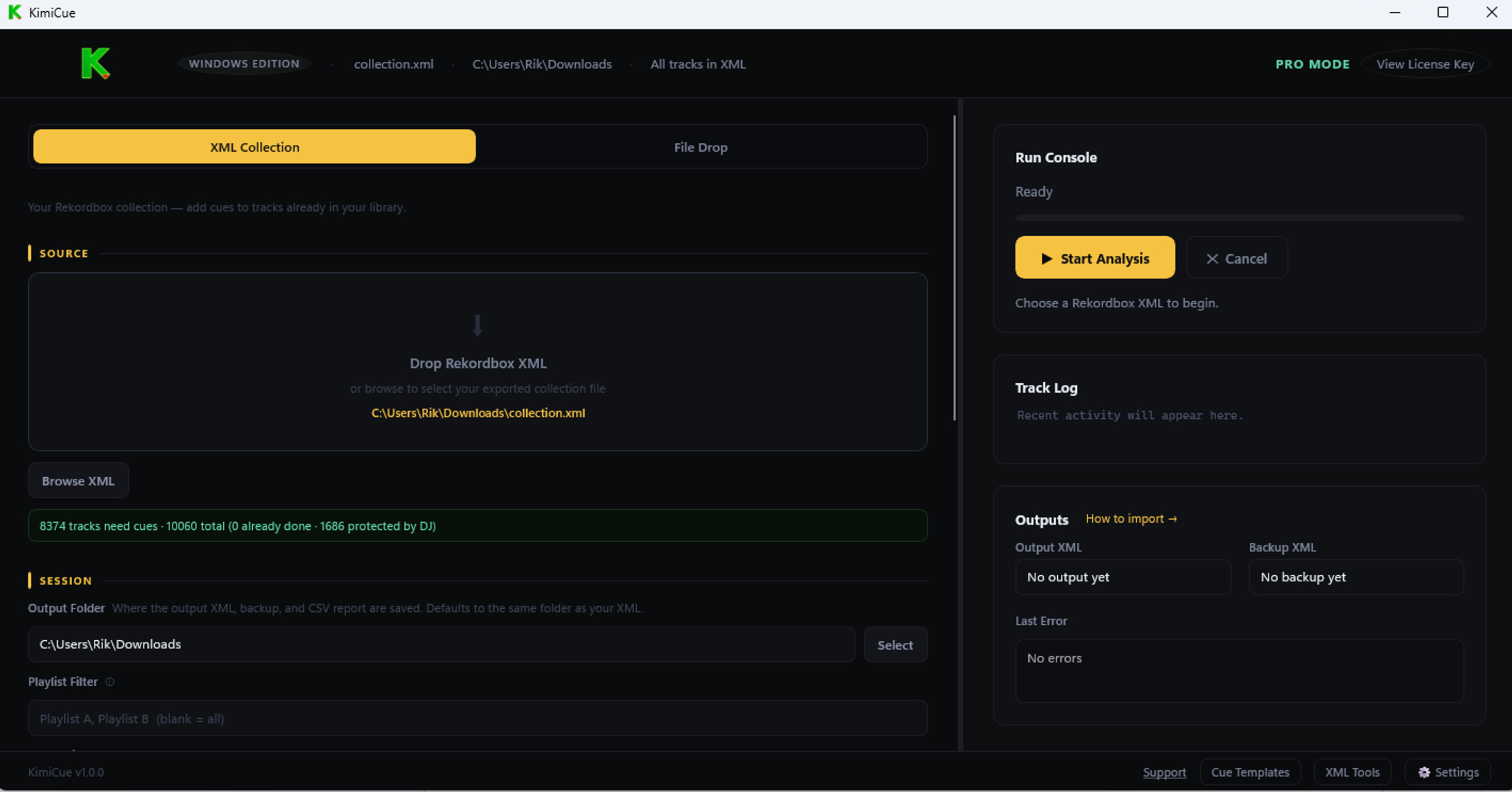Click the 'No errors' Last Error box
The height and width of the screenshot is (792, 1512).
[x=1239, y=671]
